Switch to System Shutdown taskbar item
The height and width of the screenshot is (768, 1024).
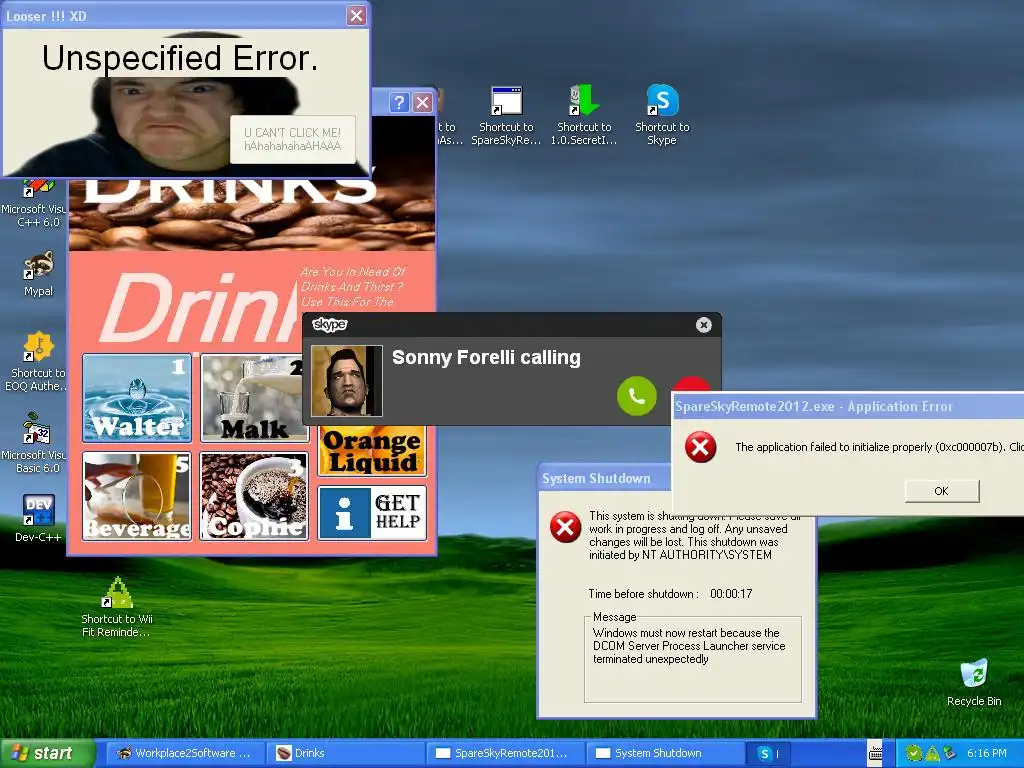tap(665, 753)
